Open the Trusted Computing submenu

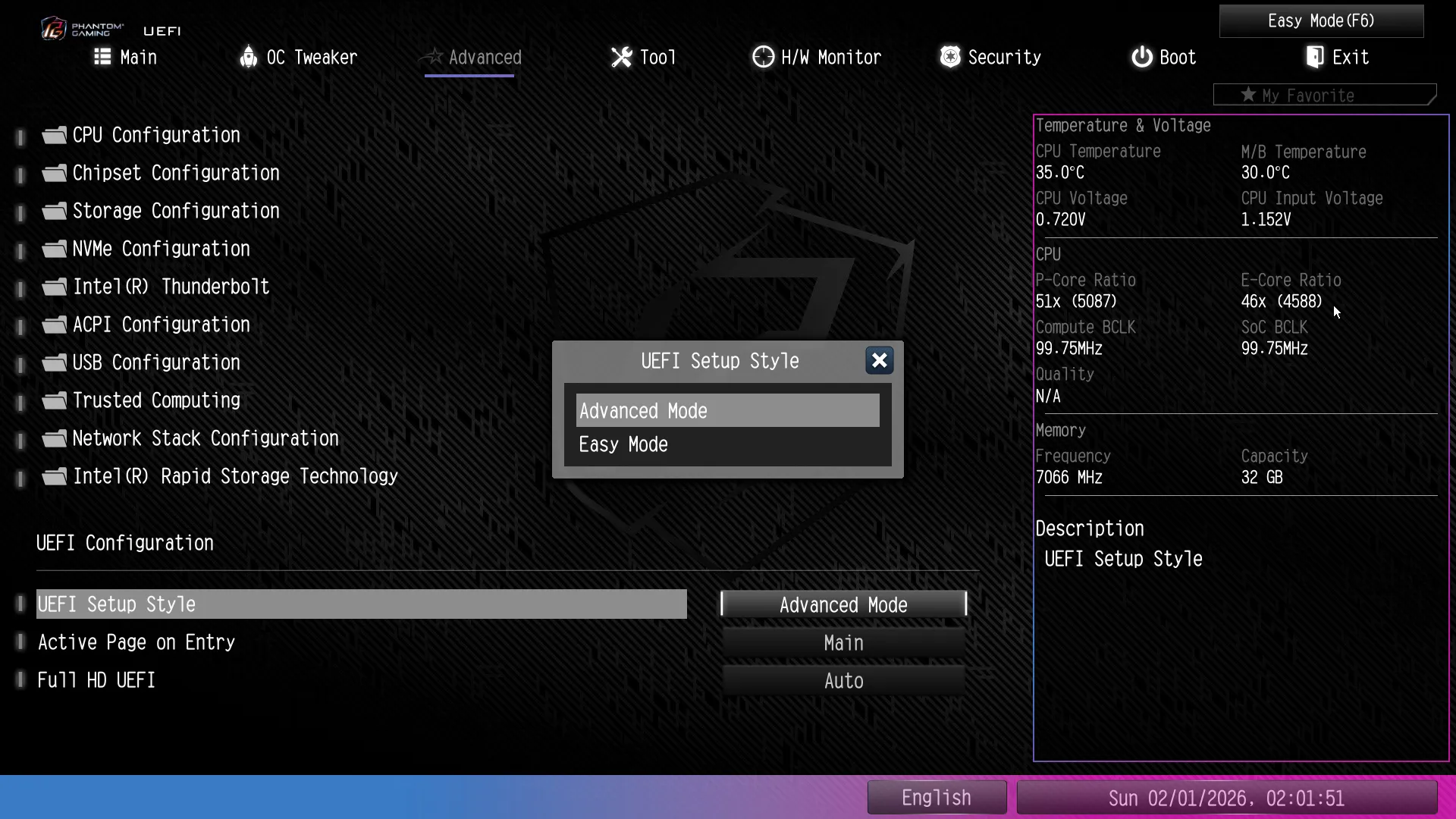tap(156, 400)
